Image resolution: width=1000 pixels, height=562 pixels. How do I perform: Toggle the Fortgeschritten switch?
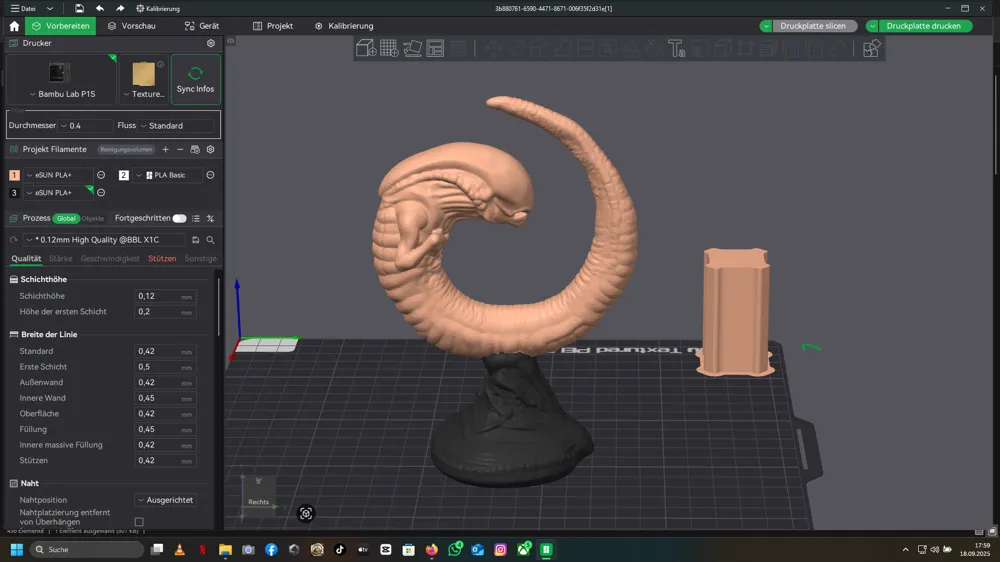pyautogui.click(x=179, y=218)
